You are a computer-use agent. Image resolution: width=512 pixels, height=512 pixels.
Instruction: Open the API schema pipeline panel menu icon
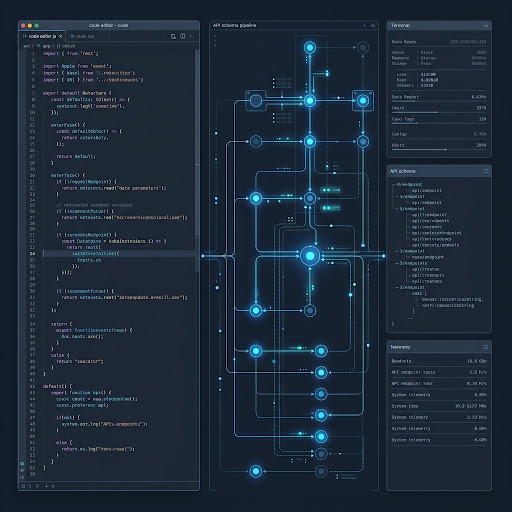(373, 25)
